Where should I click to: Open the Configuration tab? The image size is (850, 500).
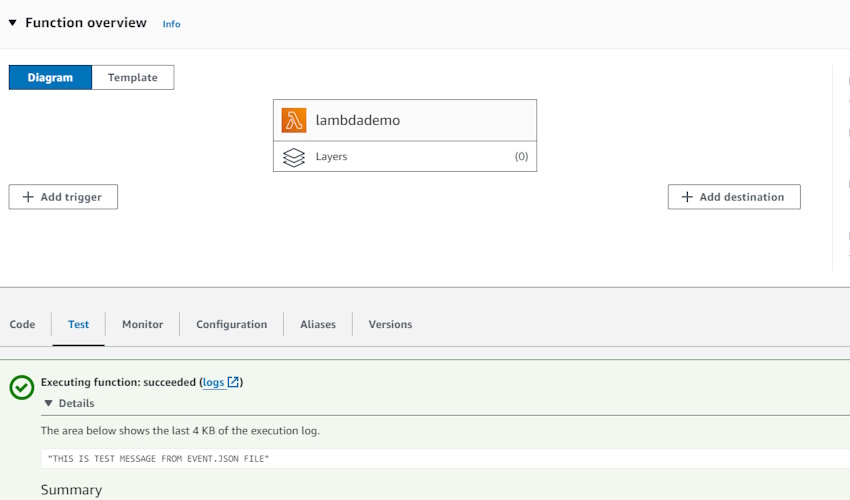point(231,324)
